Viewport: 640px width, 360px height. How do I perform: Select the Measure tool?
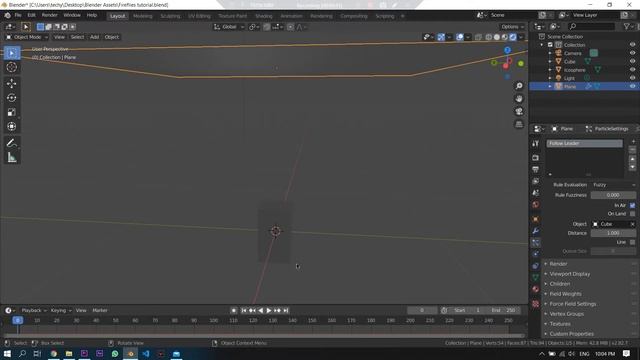click(12, 157)
